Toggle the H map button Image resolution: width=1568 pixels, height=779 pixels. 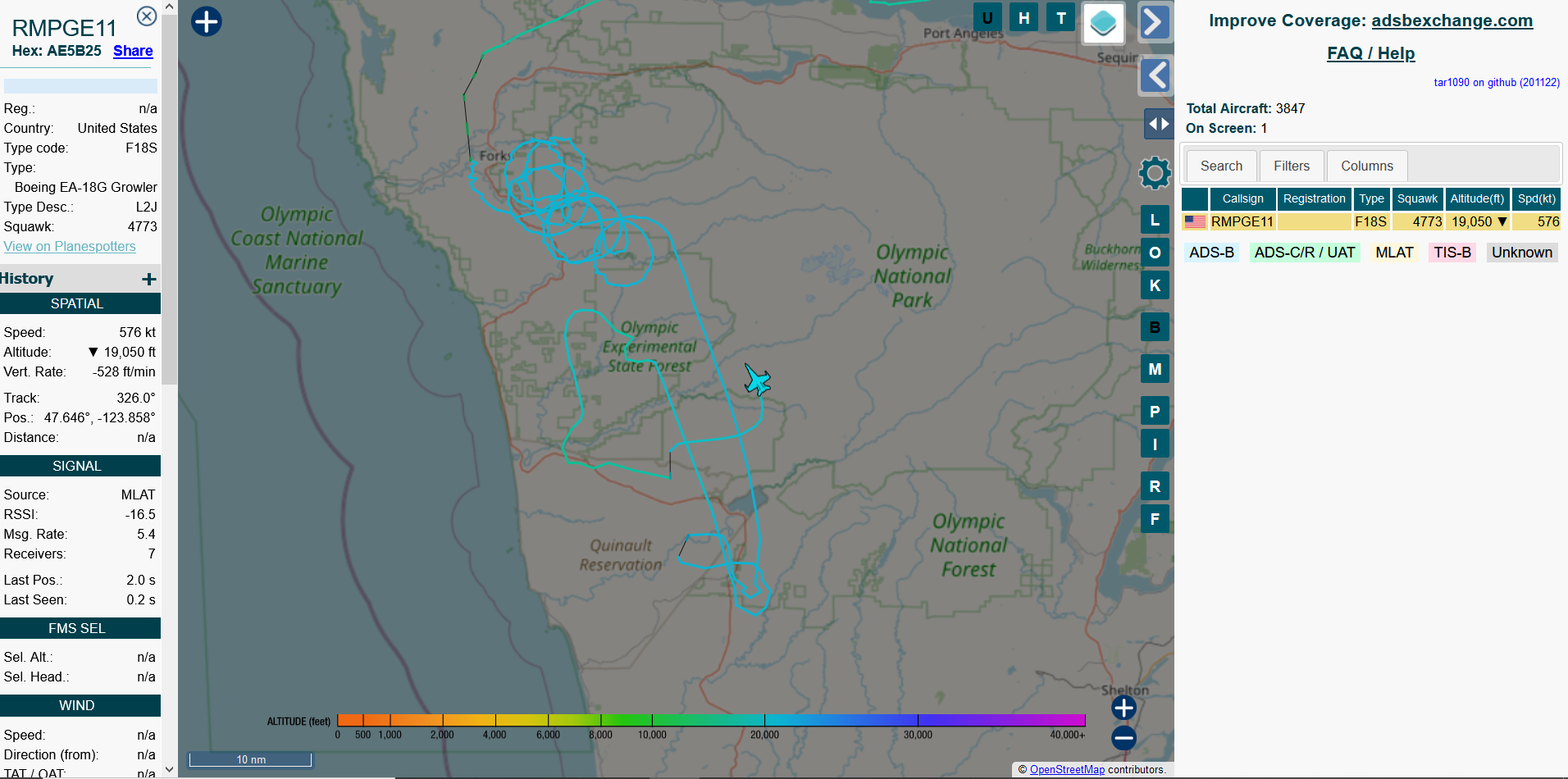tap(1023, 18)
